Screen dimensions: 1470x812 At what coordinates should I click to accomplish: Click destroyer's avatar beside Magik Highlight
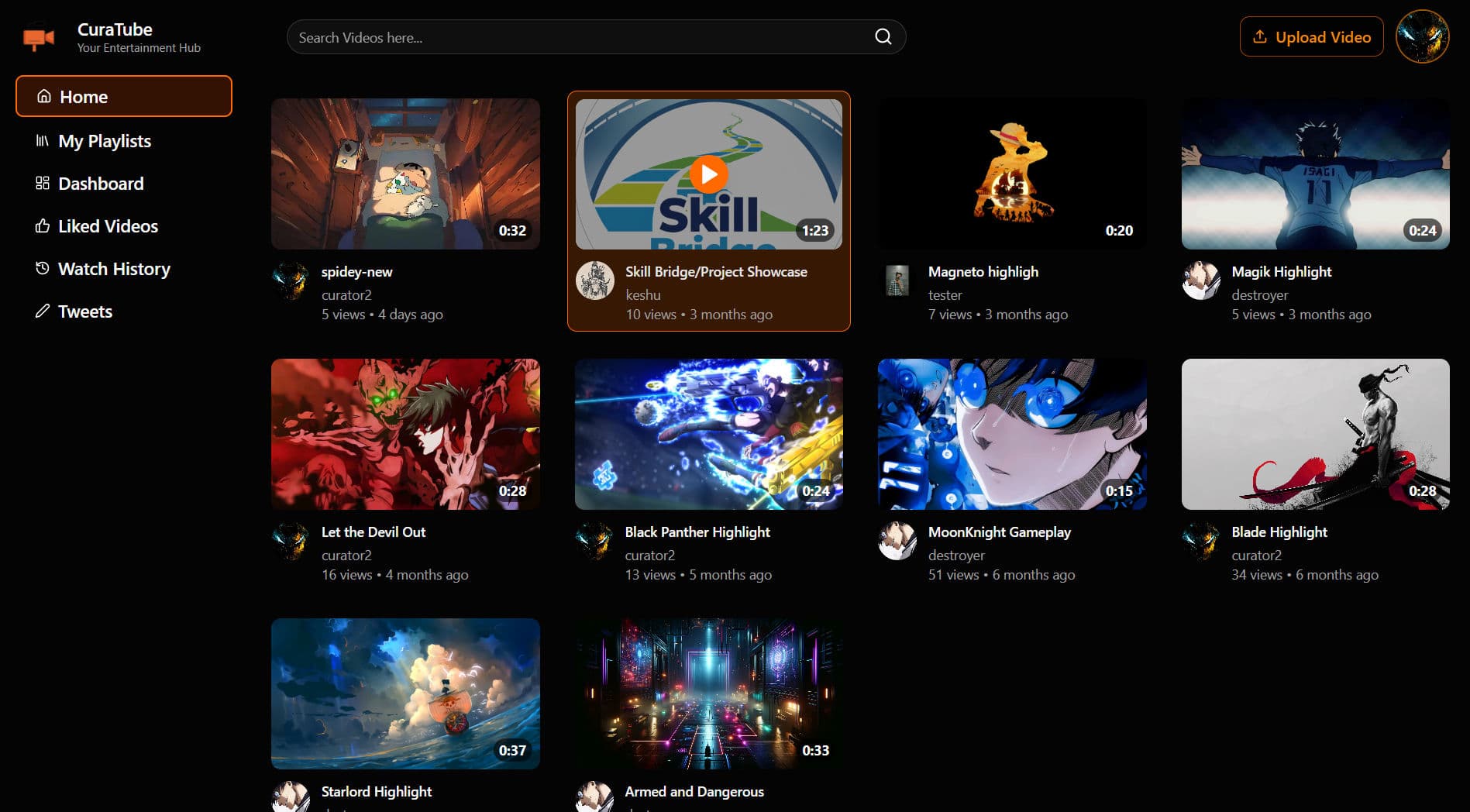(x=1201, y=280)
